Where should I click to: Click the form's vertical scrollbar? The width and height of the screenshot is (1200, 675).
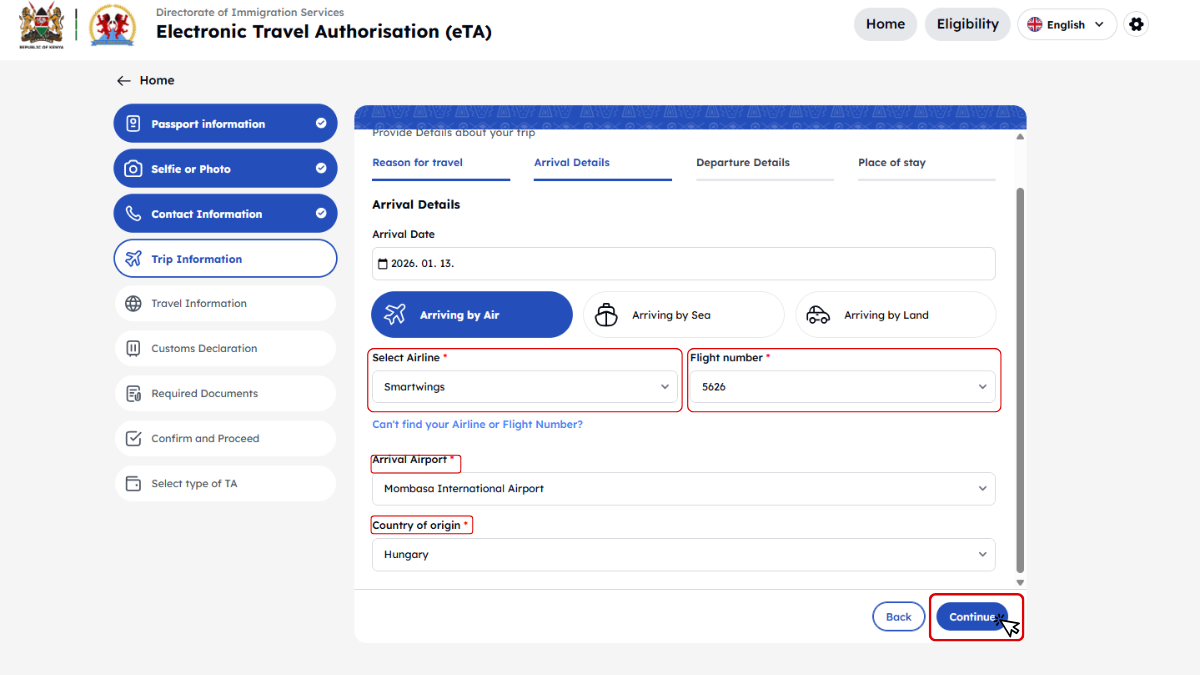point(1020,380)
